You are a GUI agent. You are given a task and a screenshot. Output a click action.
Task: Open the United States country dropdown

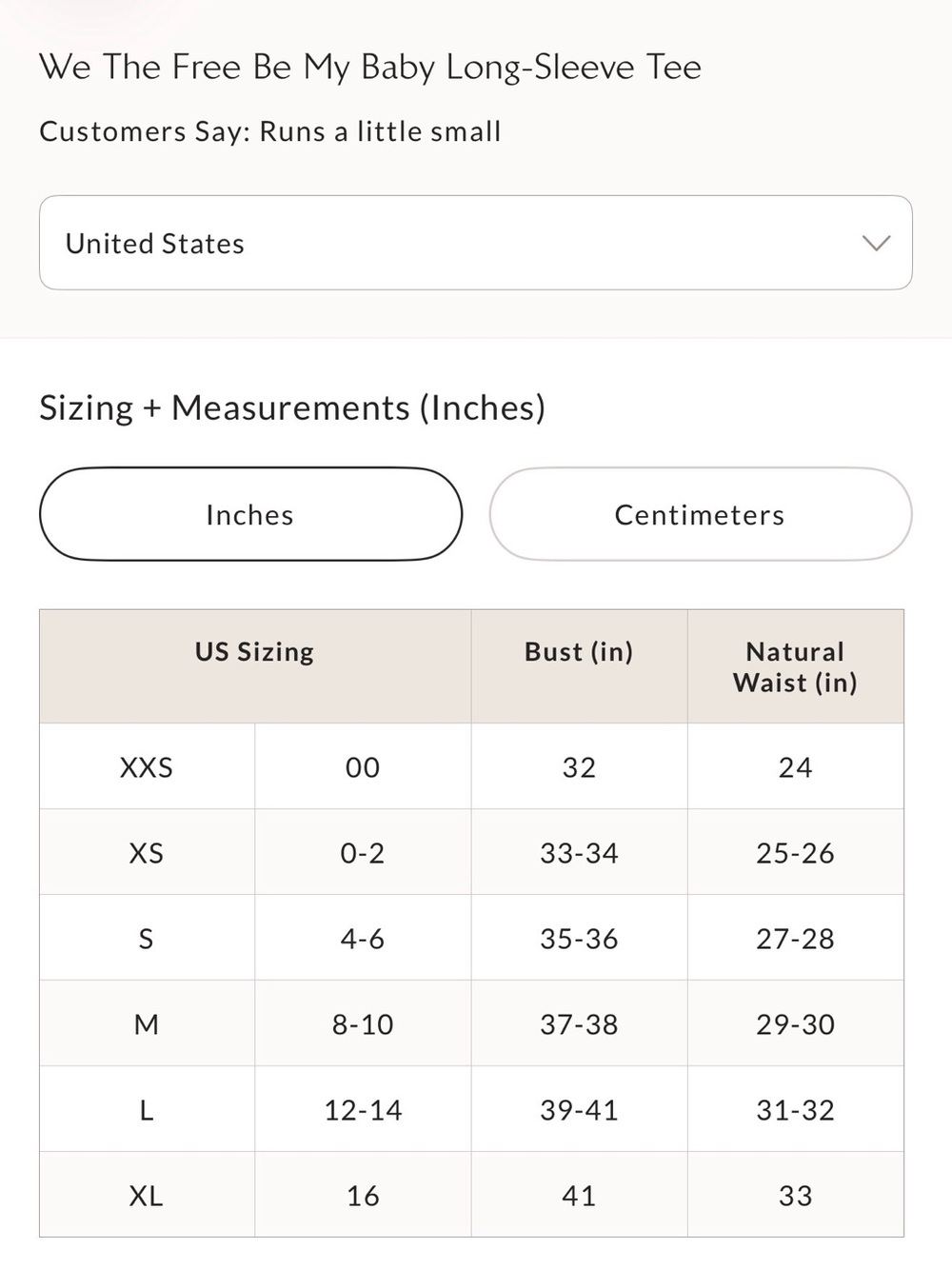tap(475, 243)
